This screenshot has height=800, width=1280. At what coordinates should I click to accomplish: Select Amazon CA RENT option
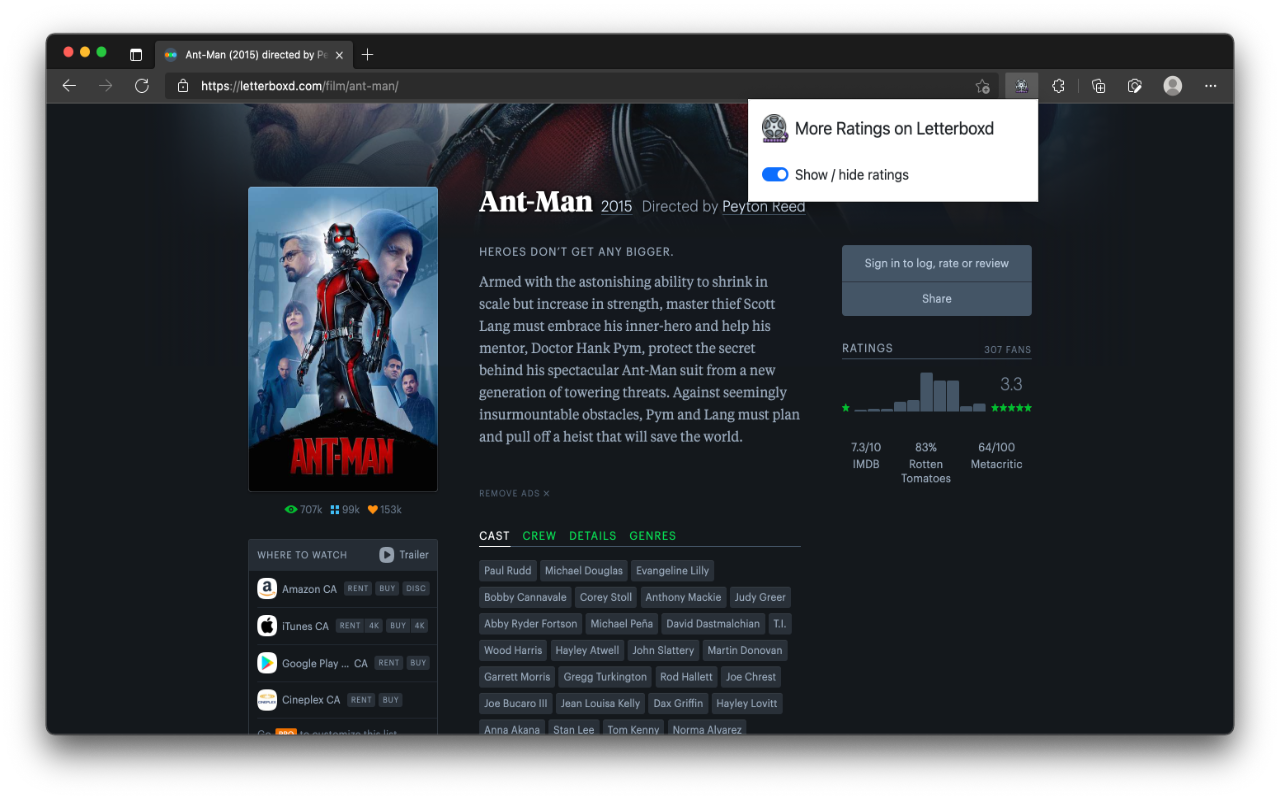(357, 589)
